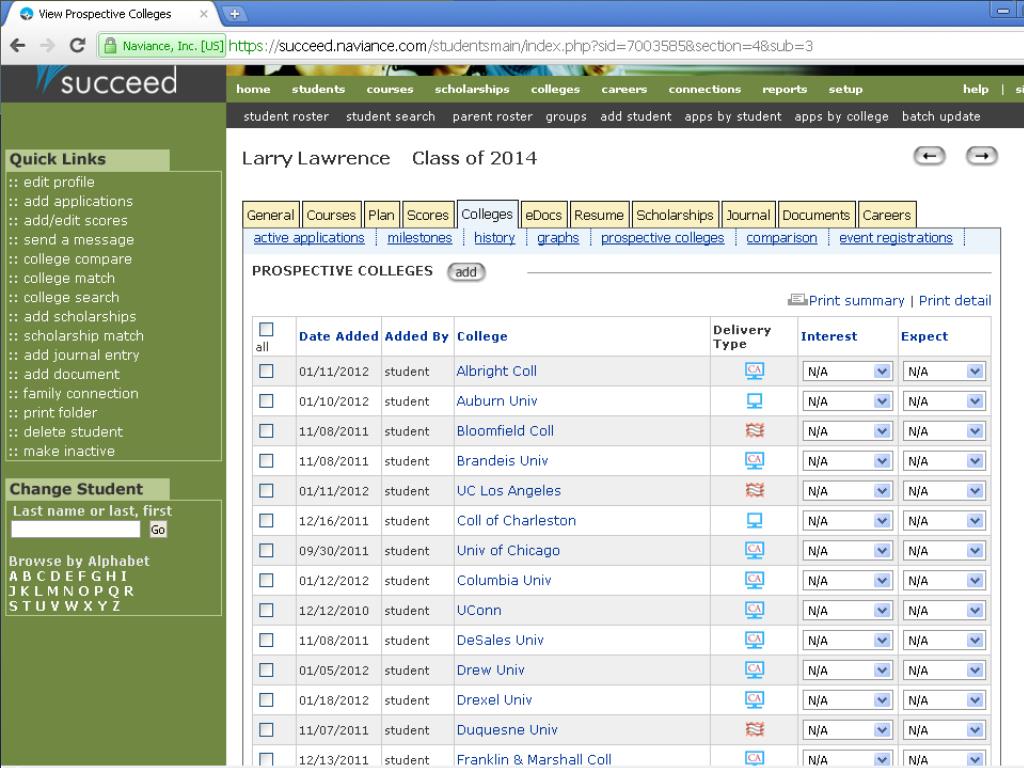Image resolution: width=1024 pixels, height=768 pixels.
Task: Click the add prospective colleges button
Action: click(466, 272)
